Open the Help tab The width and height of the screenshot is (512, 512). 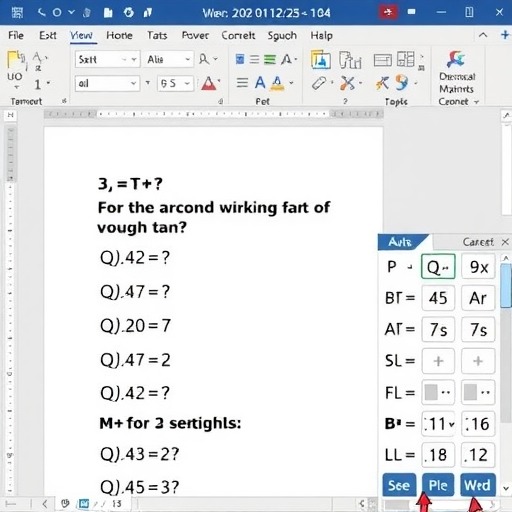click(x=322, y=35)
